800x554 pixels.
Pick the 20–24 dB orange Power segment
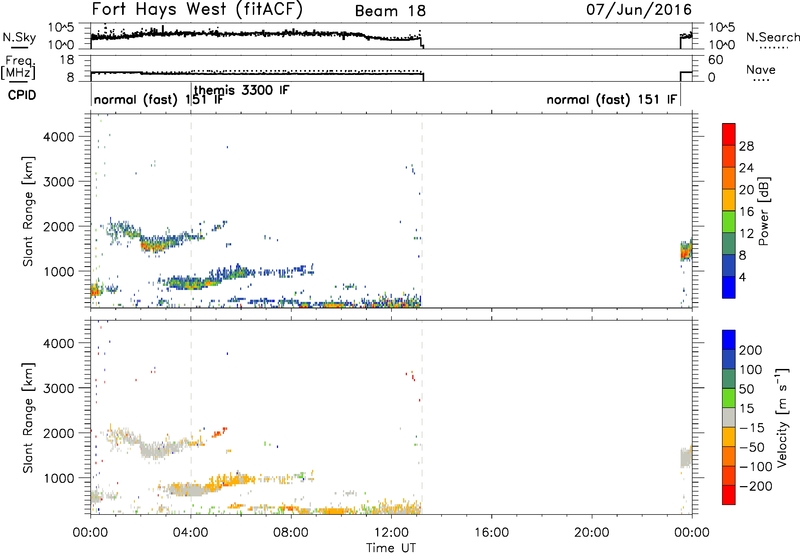pos(729,178)
